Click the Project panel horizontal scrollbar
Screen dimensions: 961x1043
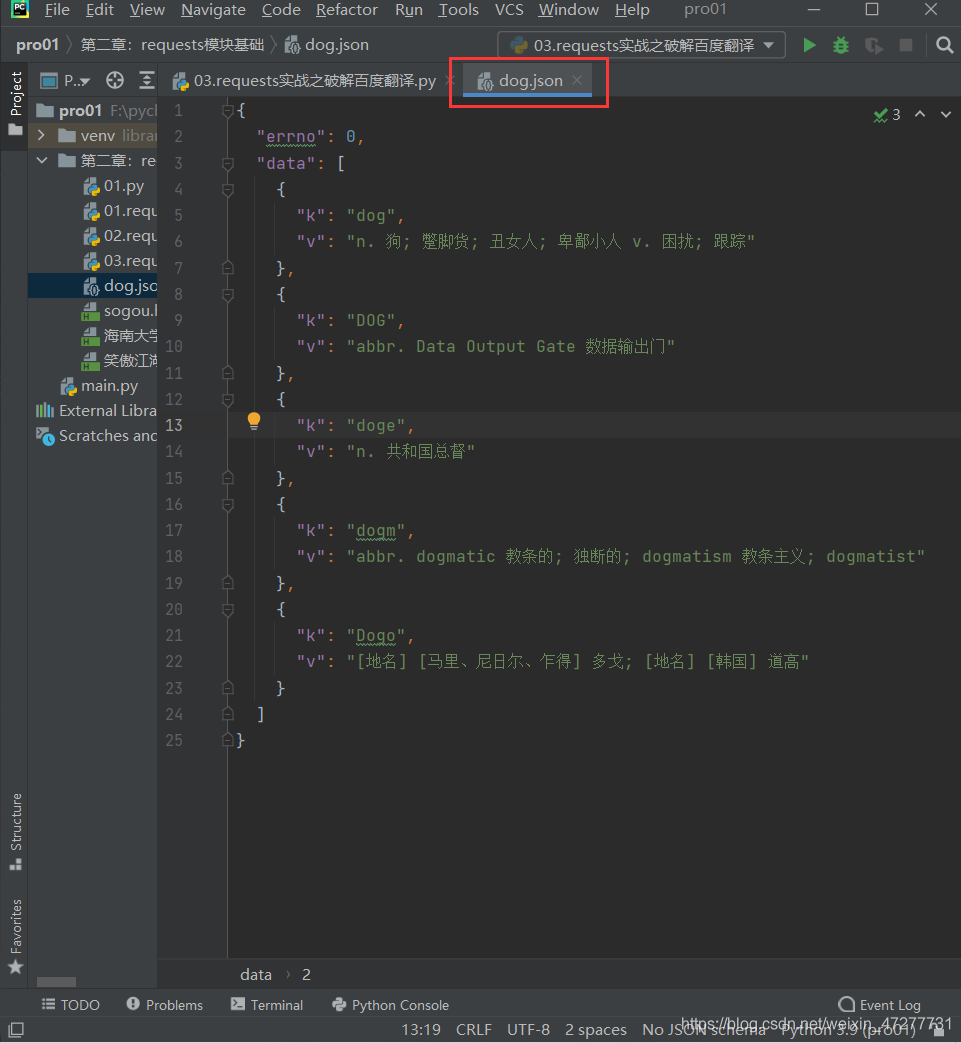tap(57, 982)
